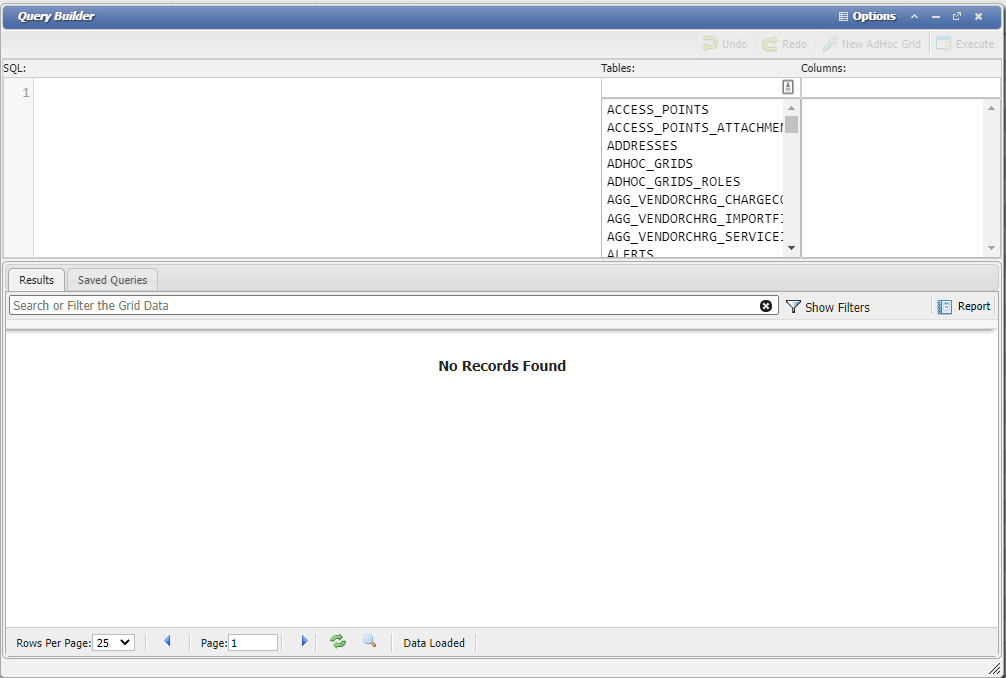Open the Report button
The height and width of the screenshot is (678, 1006).
(964, 307)
